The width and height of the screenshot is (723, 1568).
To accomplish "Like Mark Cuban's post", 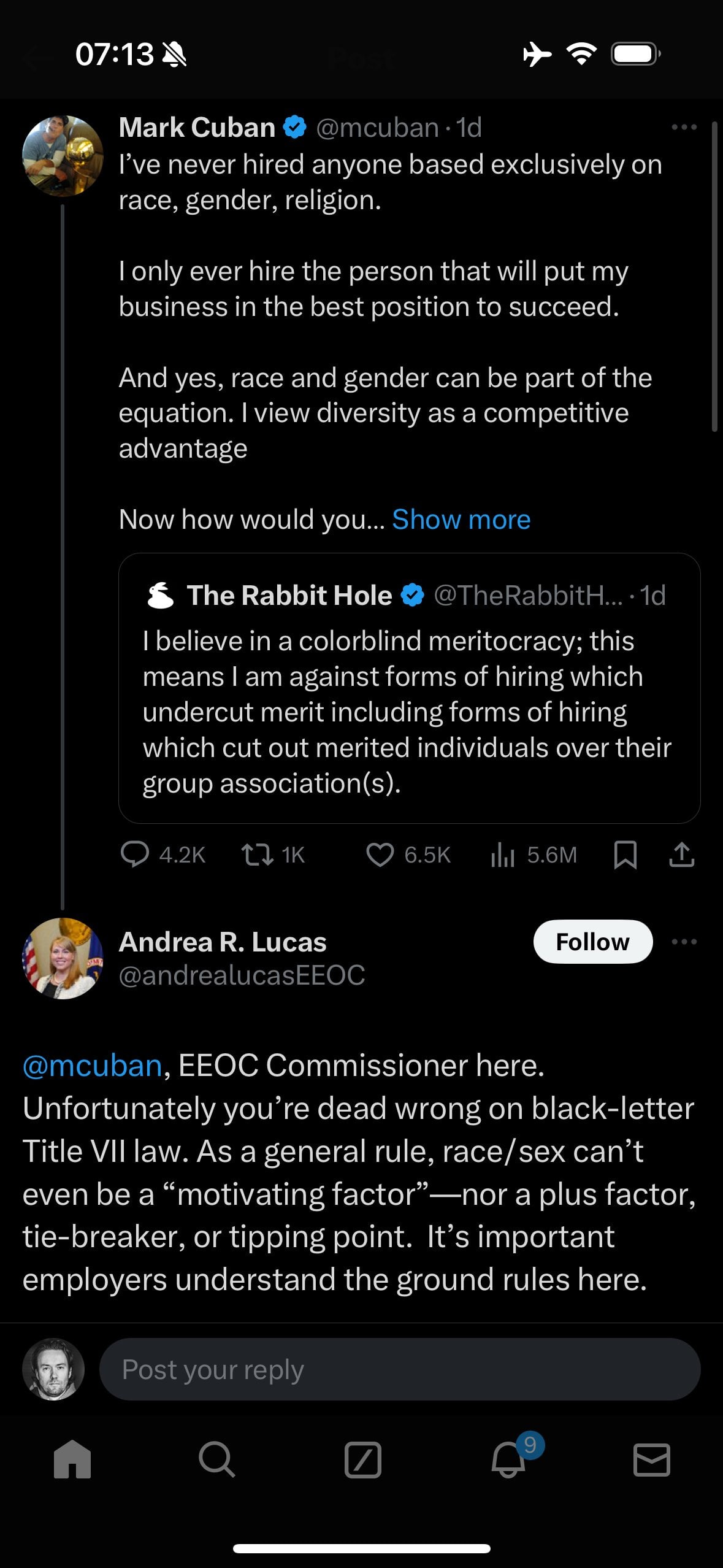I will (x=380, y=855).
